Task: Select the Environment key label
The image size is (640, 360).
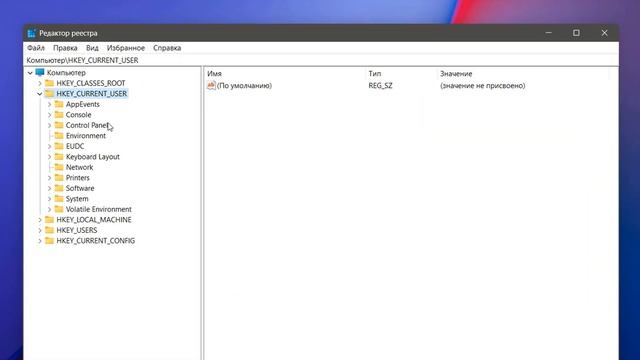Action: coord(86,136)
